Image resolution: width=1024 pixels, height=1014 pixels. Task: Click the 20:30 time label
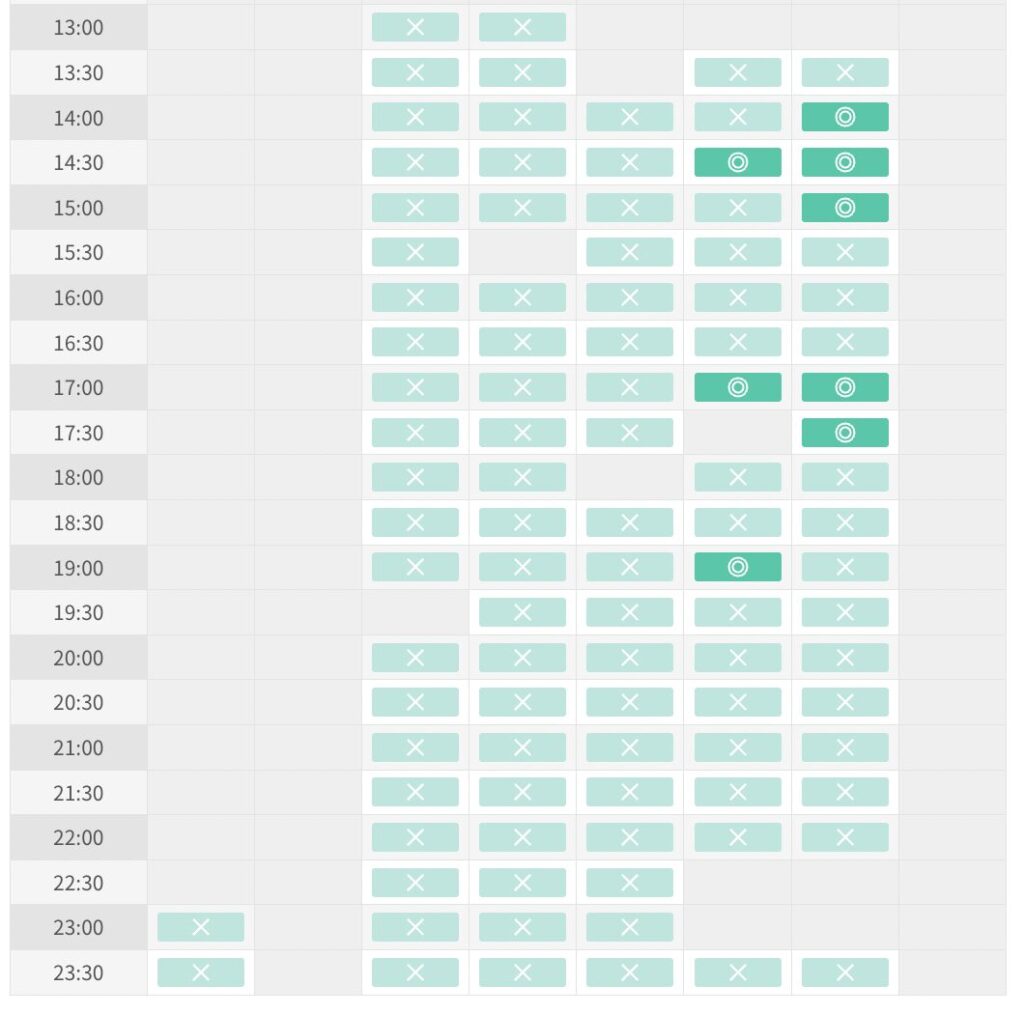point(78,703)
